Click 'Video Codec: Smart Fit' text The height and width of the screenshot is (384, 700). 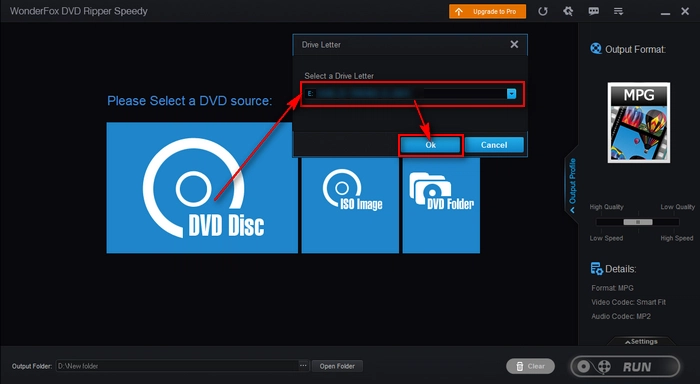[x=628, y=302]
